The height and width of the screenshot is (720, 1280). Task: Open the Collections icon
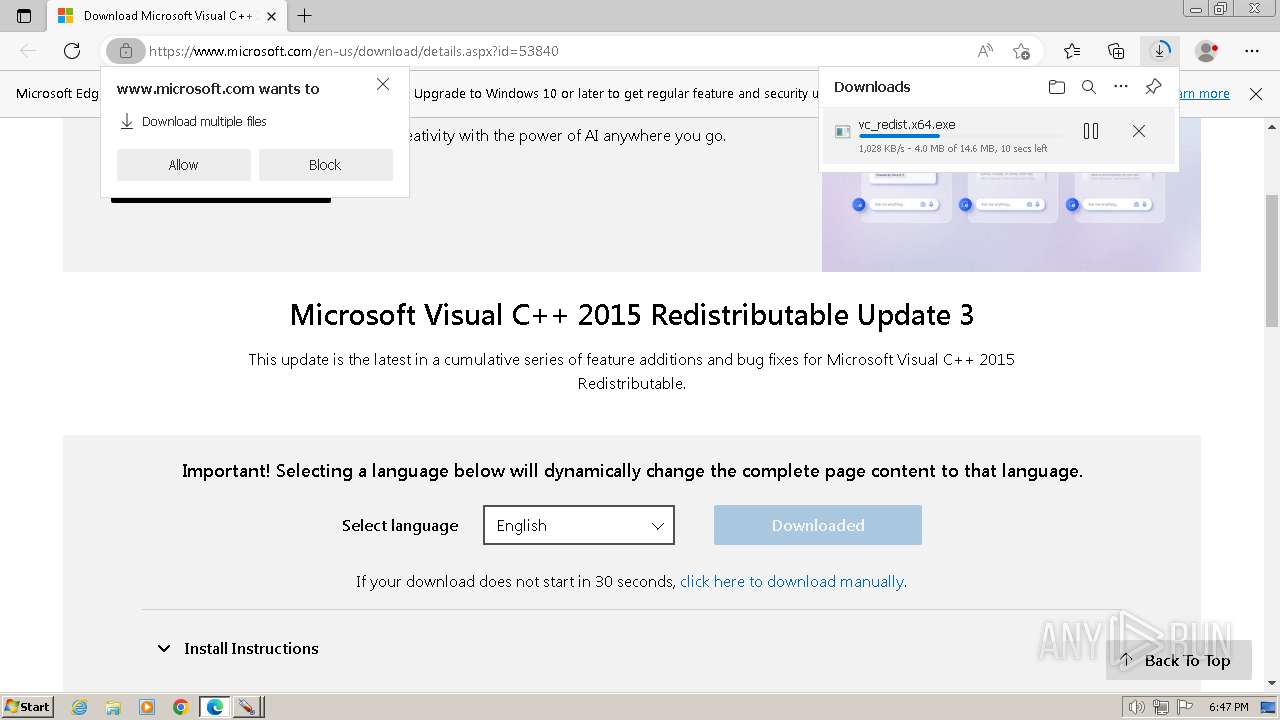(1116, 51)
